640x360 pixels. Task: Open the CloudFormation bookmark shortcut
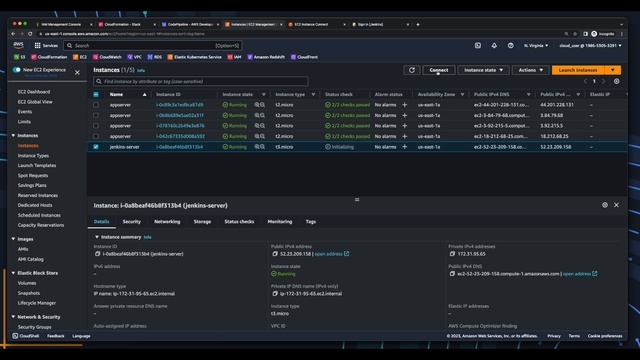[x=49, y=57]
